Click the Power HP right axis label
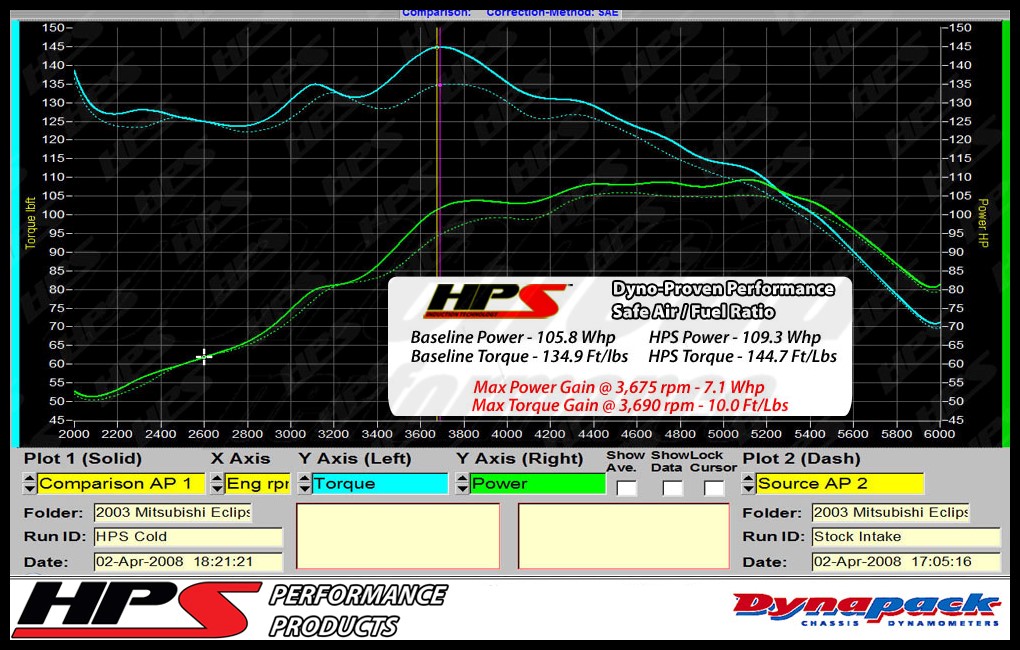 pyautogui.click(x=983, y=223)
